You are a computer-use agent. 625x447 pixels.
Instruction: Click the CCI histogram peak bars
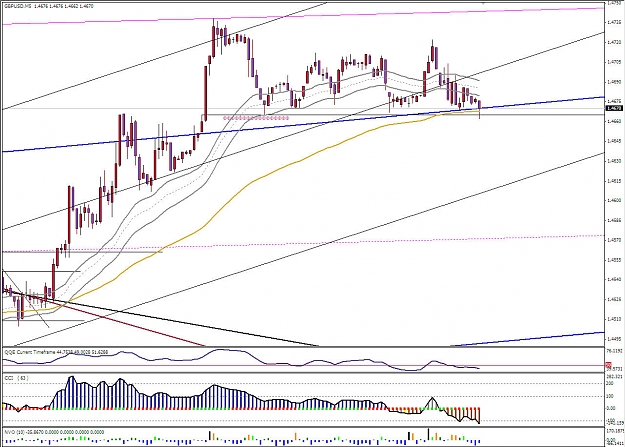72,393
